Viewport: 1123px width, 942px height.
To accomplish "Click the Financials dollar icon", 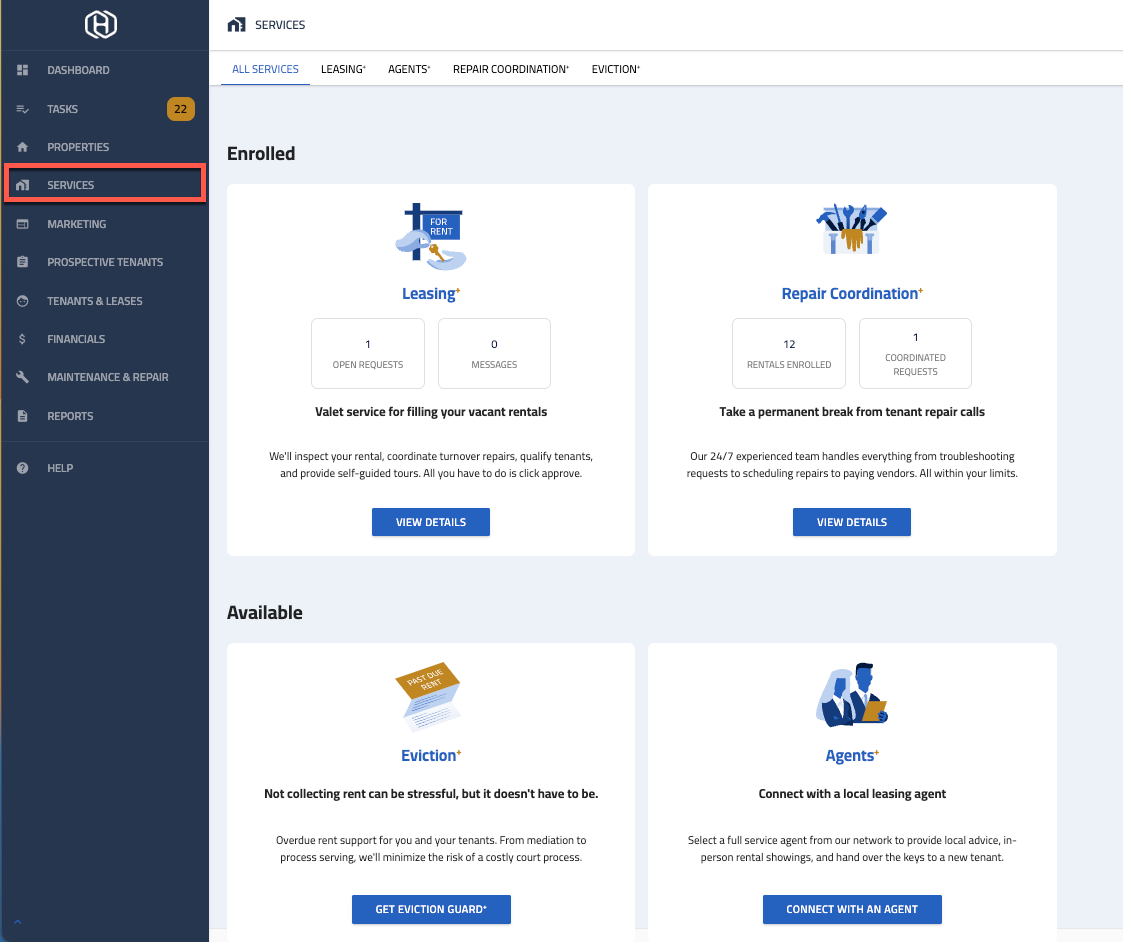I will point(22,339).
